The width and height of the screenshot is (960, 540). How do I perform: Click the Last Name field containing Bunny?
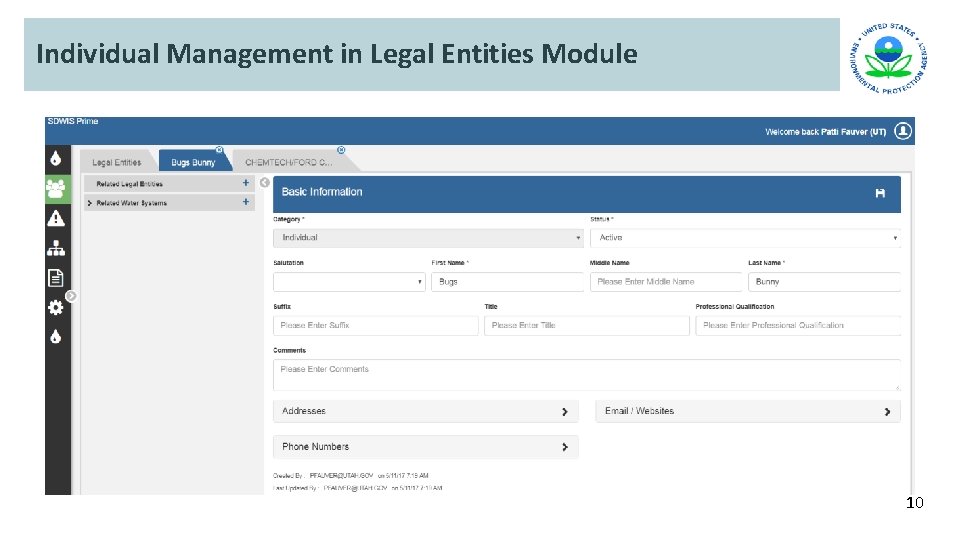click(x=824, y=282)
